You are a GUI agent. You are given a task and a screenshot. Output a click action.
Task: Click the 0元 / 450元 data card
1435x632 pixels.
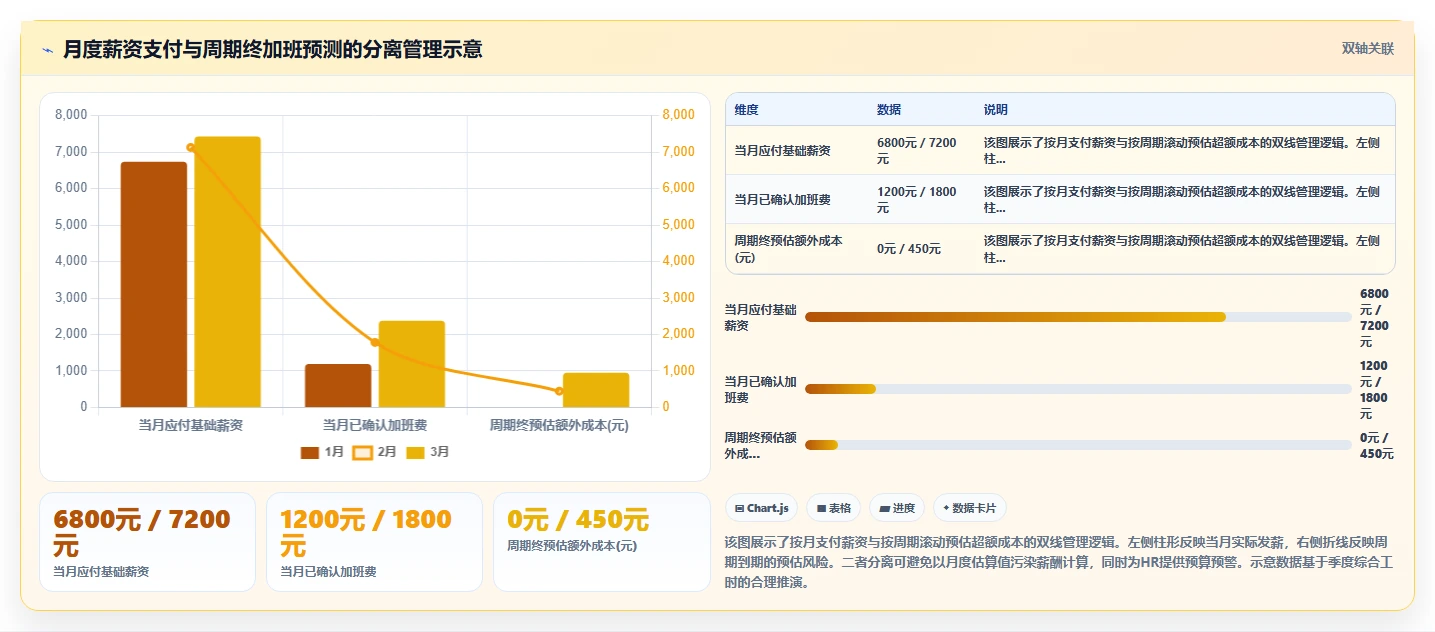tap(601, 542)
